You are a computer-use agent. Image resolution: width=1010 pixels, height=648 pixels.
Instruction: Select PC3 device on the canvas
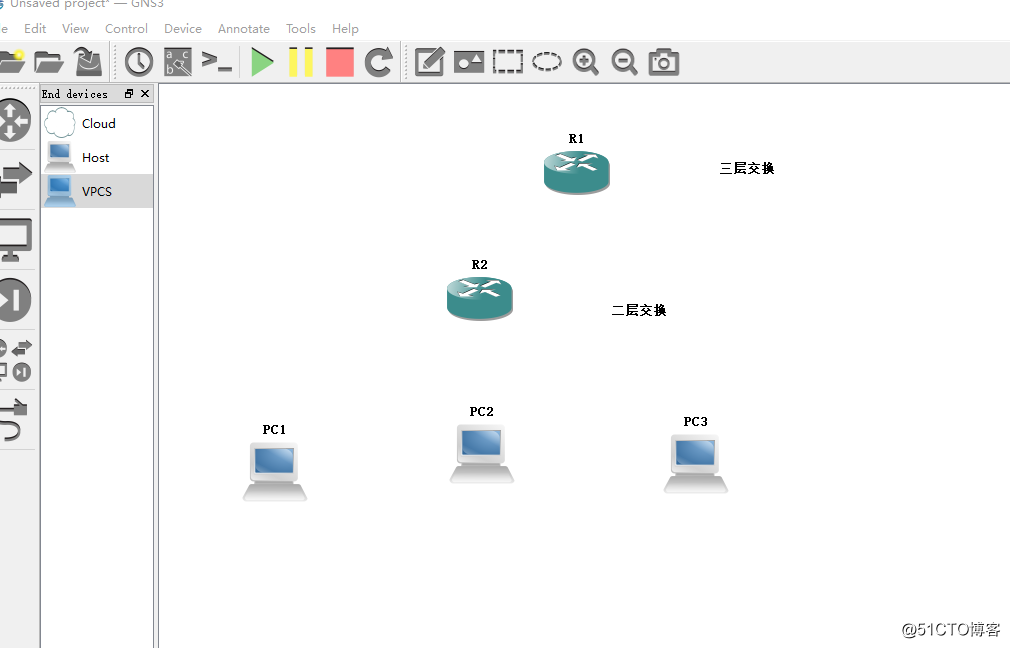point(696,464)
